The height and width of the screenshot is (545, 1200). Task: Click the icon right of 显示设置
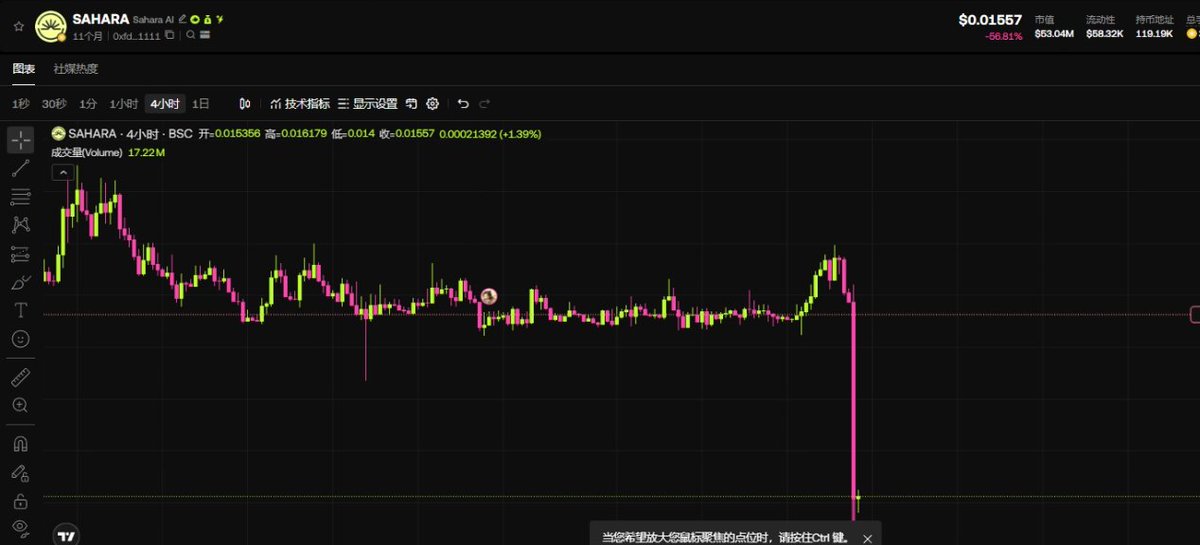click(411, 103)
